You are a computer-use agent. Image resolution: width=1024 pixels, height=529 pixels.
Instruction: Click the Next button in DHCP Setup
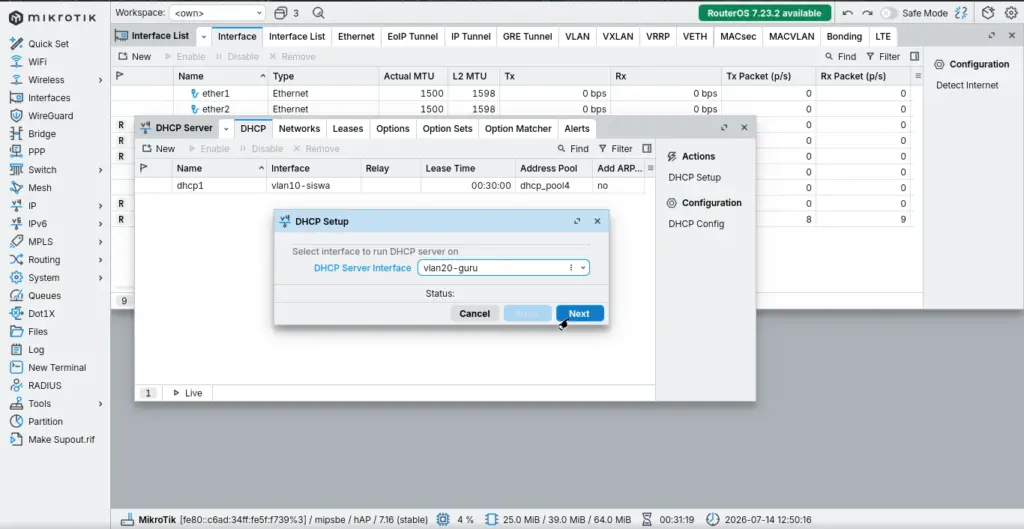pos(579,313)
